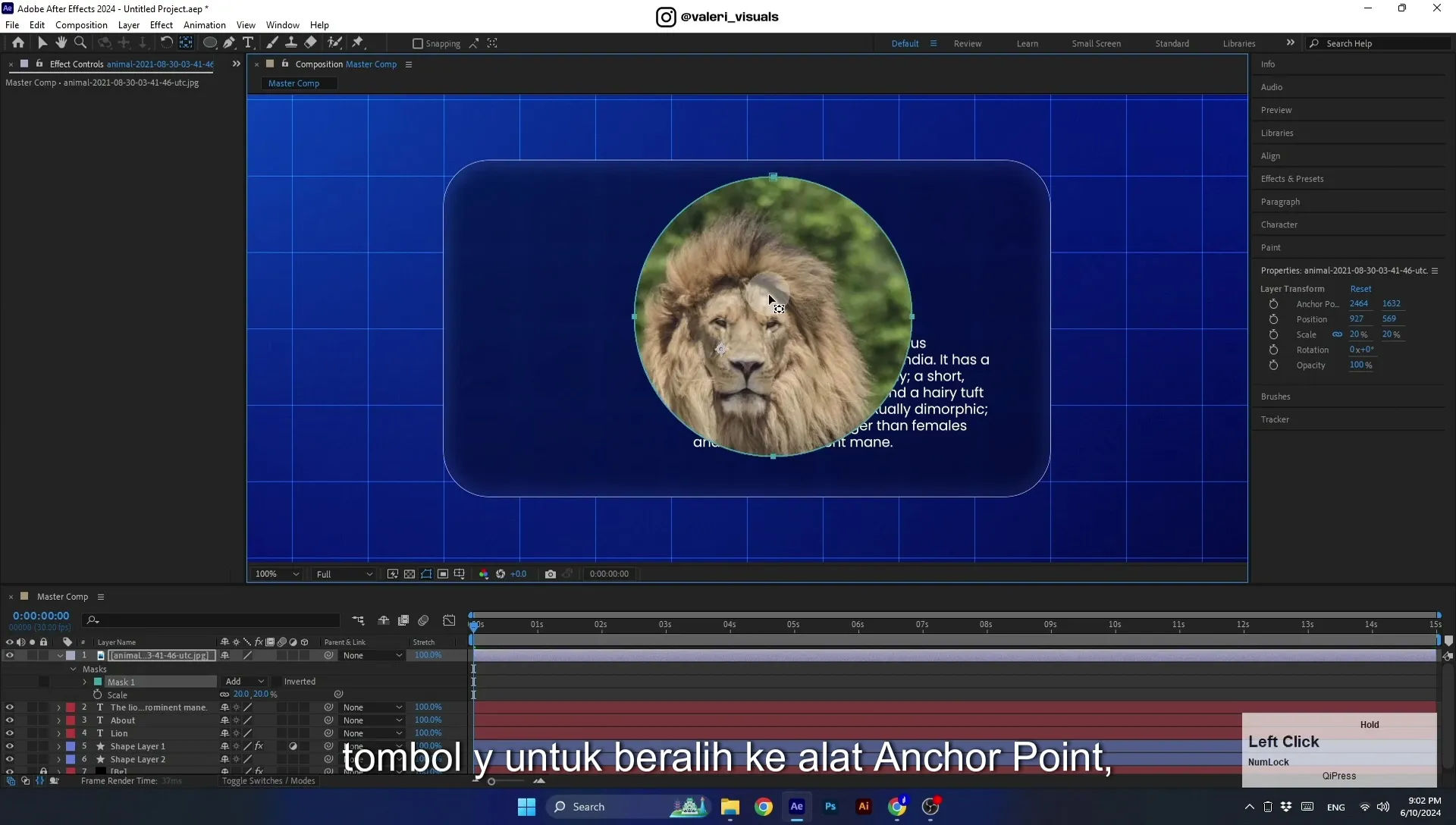The width and height of the screenshot is (1456, 825).
Task: Select the Pan Behind (Anchor Point) tool
Action: tap(186, 43)
